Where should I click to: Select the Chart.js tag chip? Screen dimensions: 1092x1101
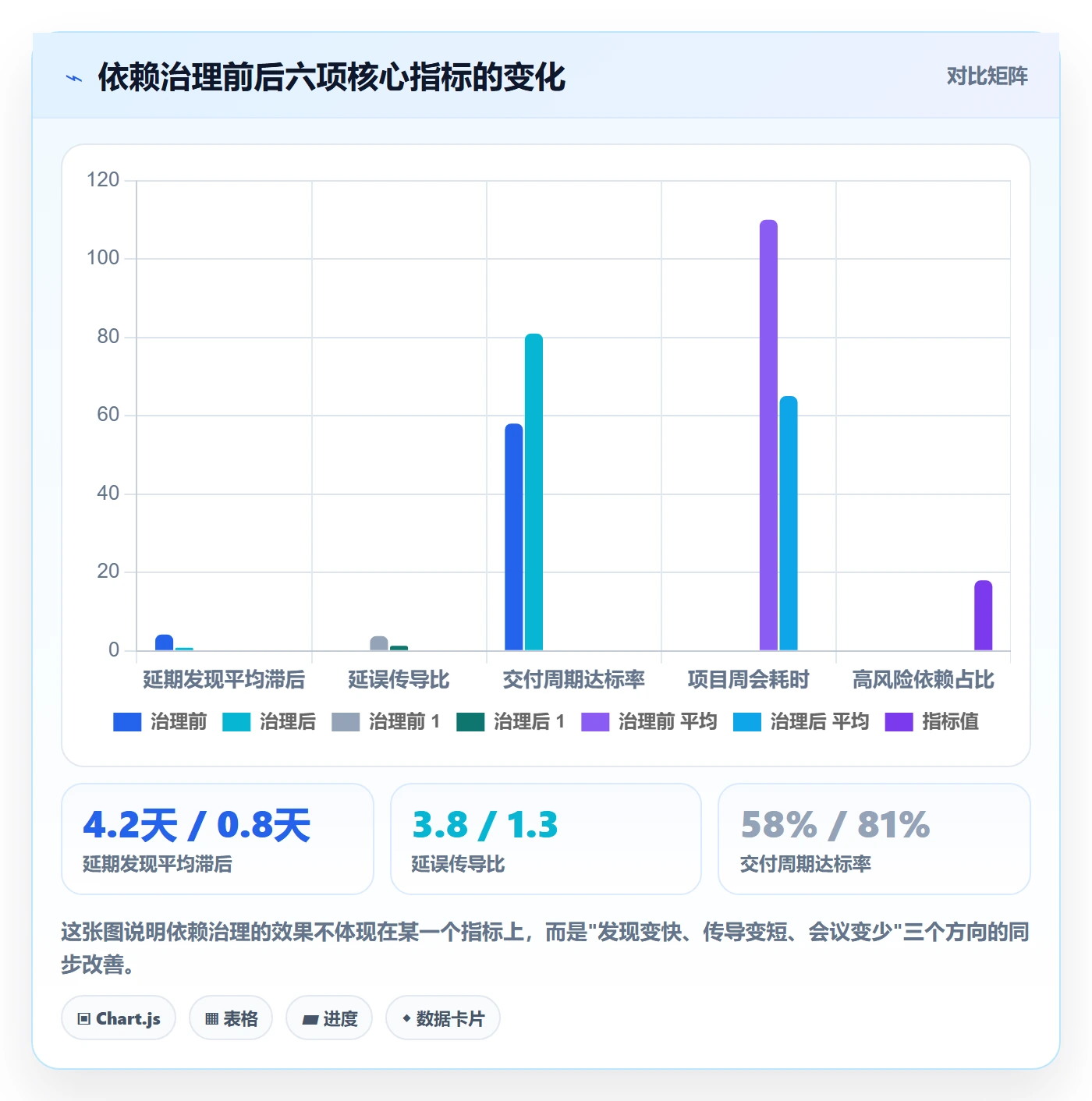click(x=119, y=1018)
